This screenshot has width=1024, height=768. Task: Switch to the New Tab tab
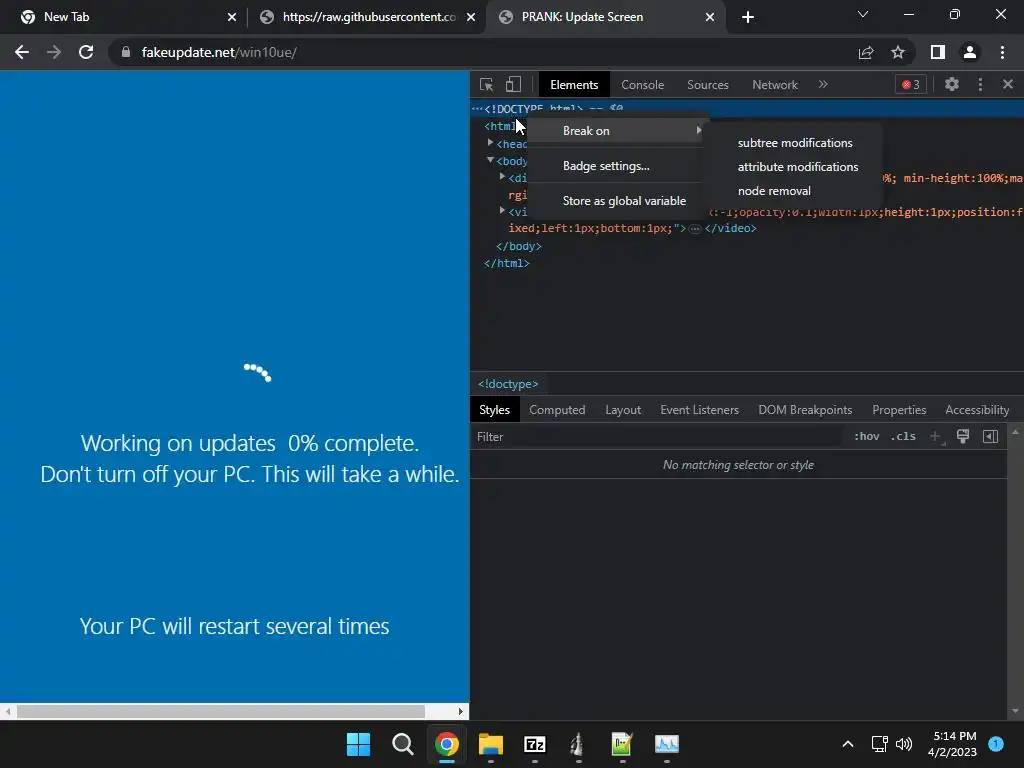pos(124,17)
